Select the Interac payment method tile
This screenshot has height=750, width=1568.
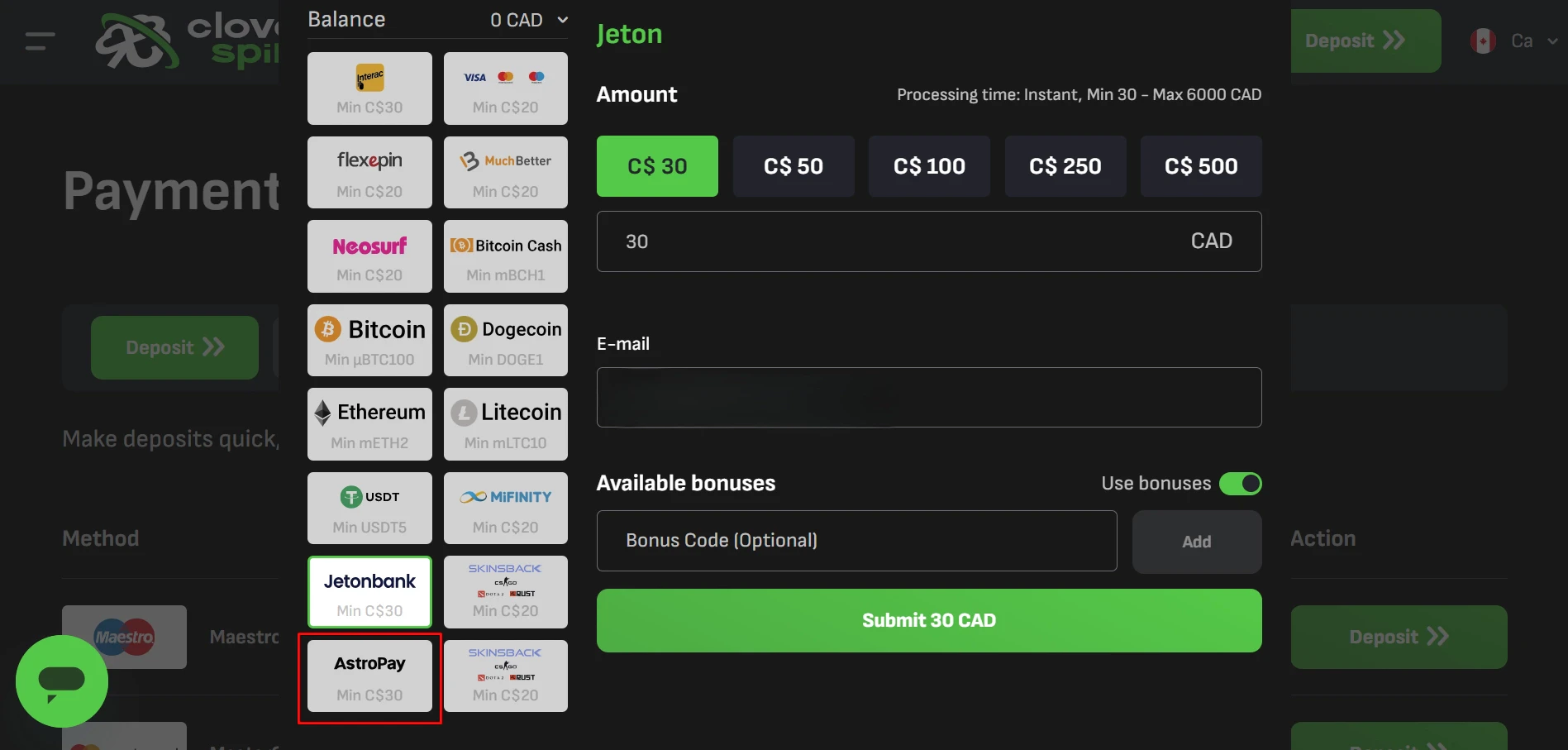[369, 88]
